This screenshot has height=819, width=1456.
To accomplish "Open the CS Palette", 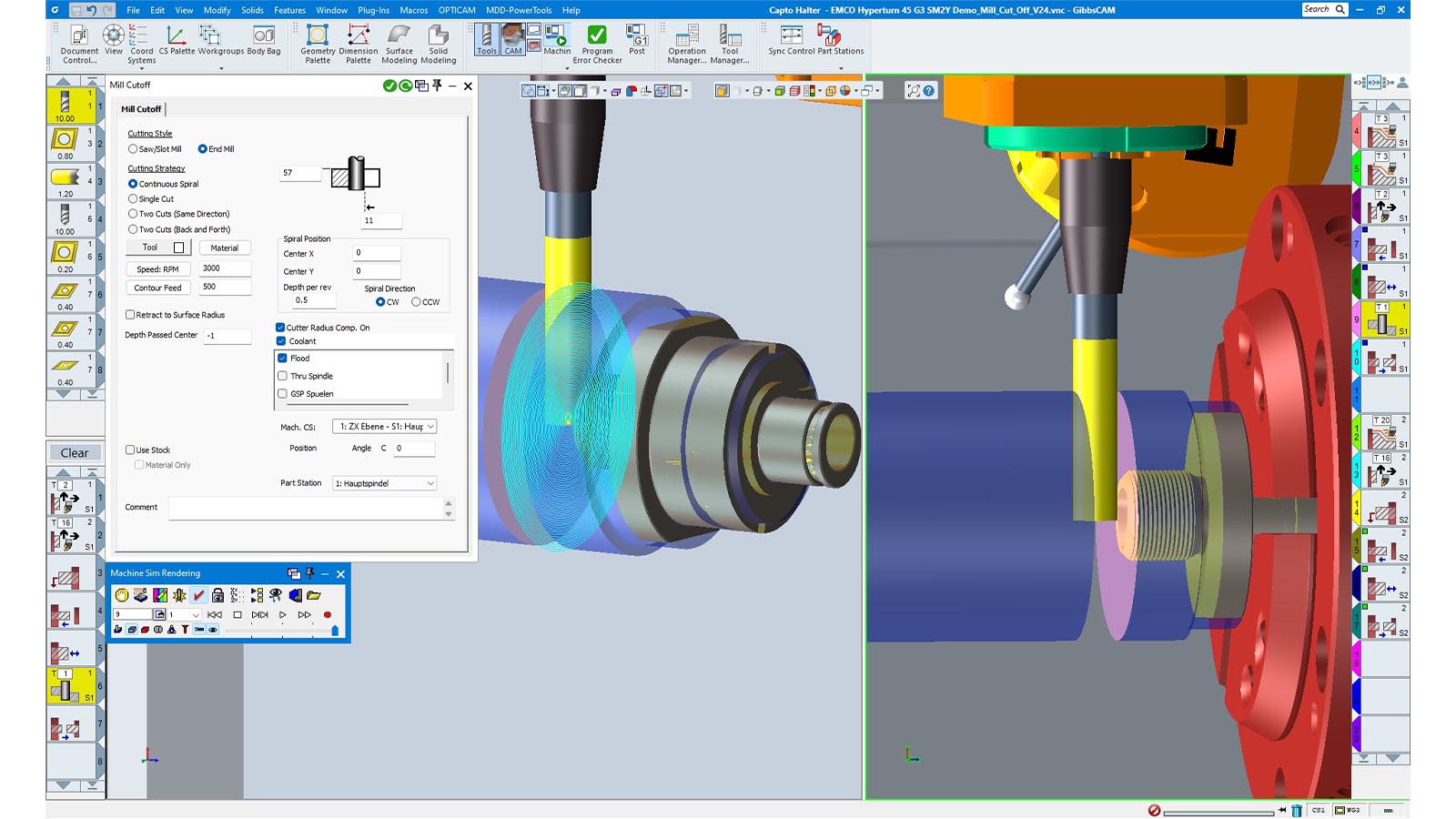I will [177, 41].
